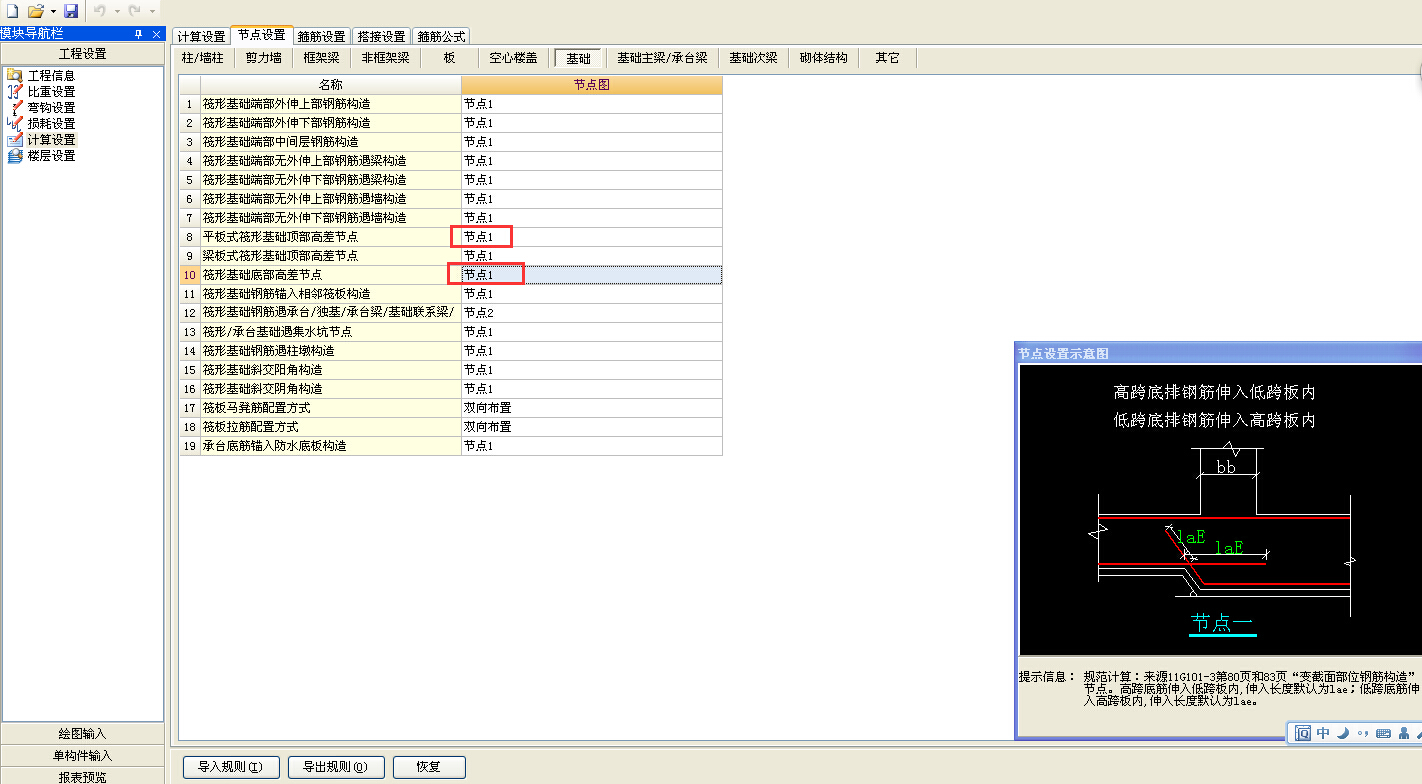Open 损耗设置 in the navigation panel
Image resolution: width=1422 pixels, height=784 pixels.
(x=51, y=123)
